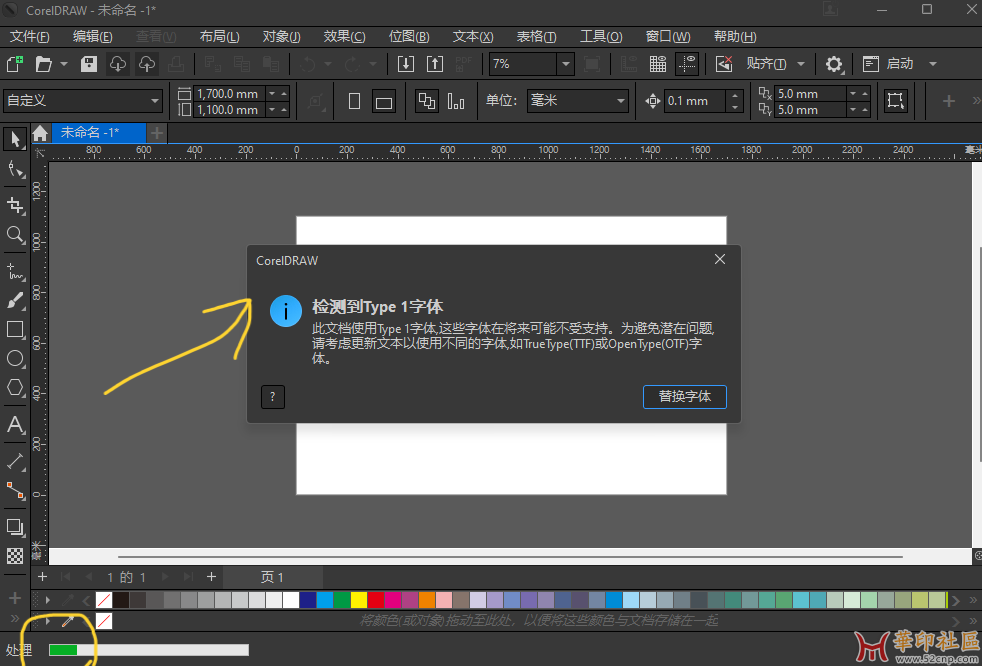
Task: Click the cloud upload icon
Action: tap(147, 64)
